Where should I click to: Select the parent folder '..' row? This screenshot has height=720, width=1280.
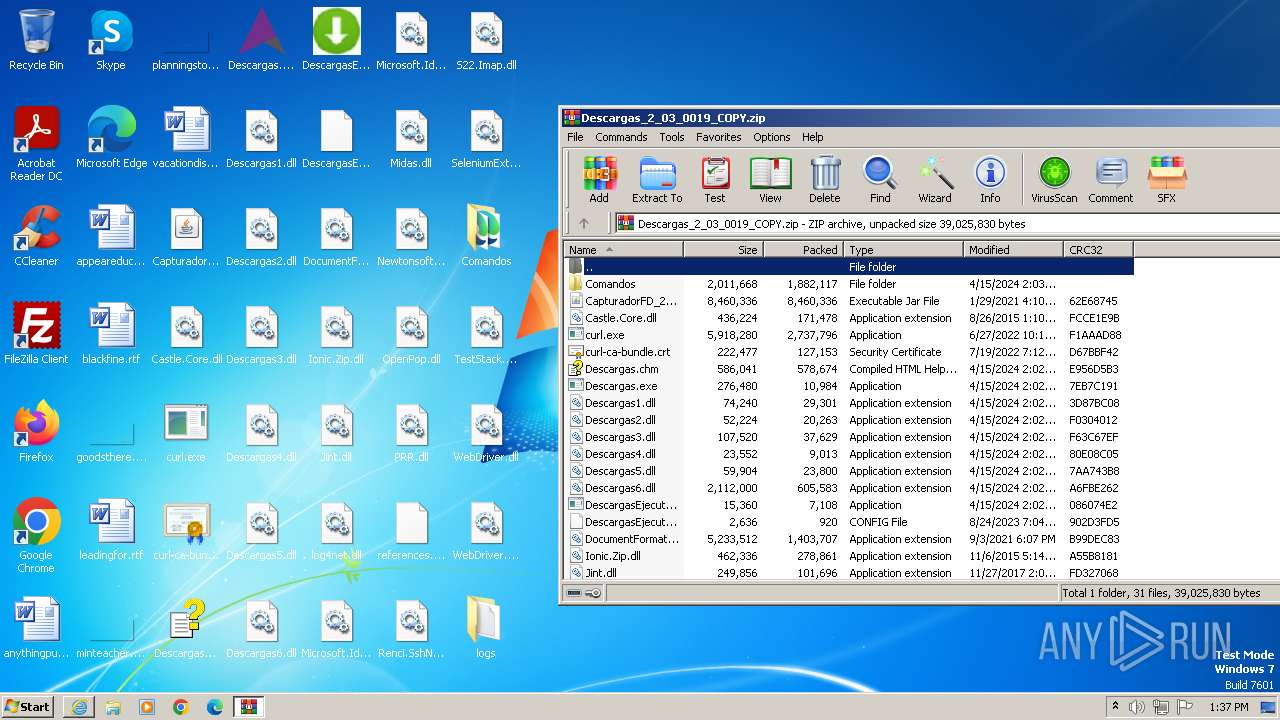click(850, 267)
